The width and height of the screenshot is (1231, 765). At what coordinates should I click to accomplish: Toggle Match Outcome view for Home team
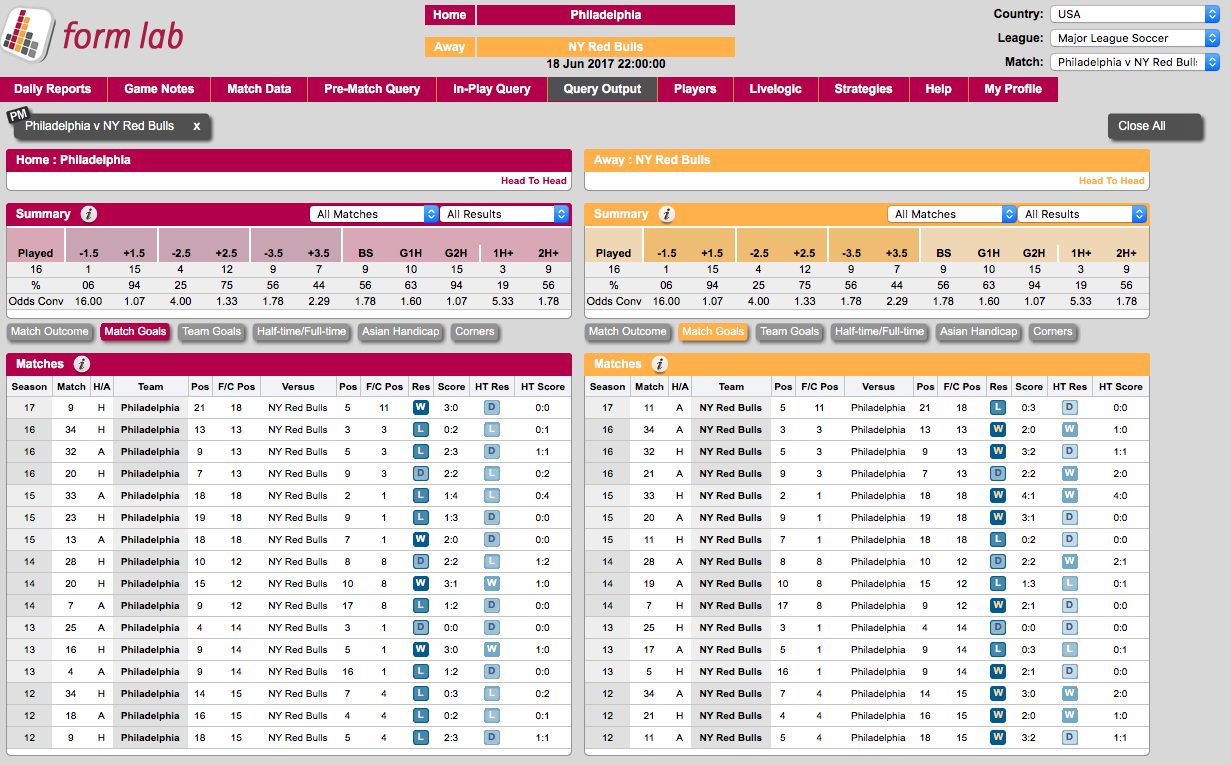pos(50,332)
